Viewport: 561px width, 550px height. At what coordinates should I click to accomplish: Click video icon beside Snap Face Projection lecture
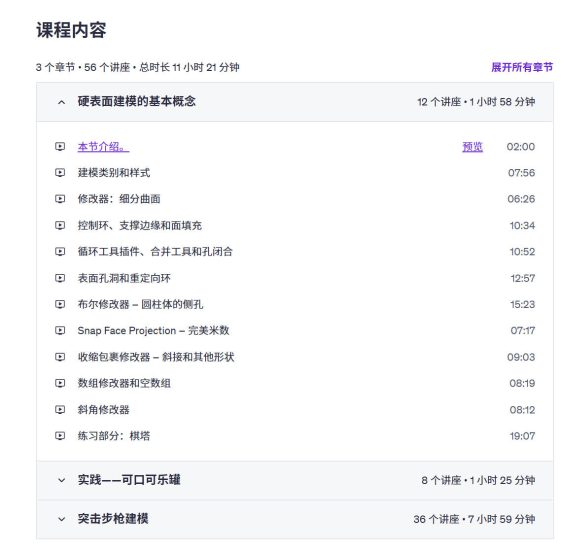tap(60, 331)
